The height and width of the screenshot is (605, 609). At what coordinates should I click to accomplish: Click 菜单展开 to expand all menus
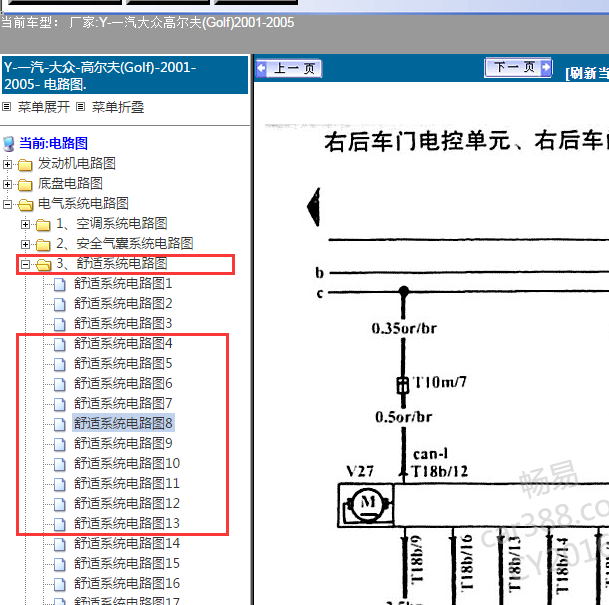(x=44, y=107)
